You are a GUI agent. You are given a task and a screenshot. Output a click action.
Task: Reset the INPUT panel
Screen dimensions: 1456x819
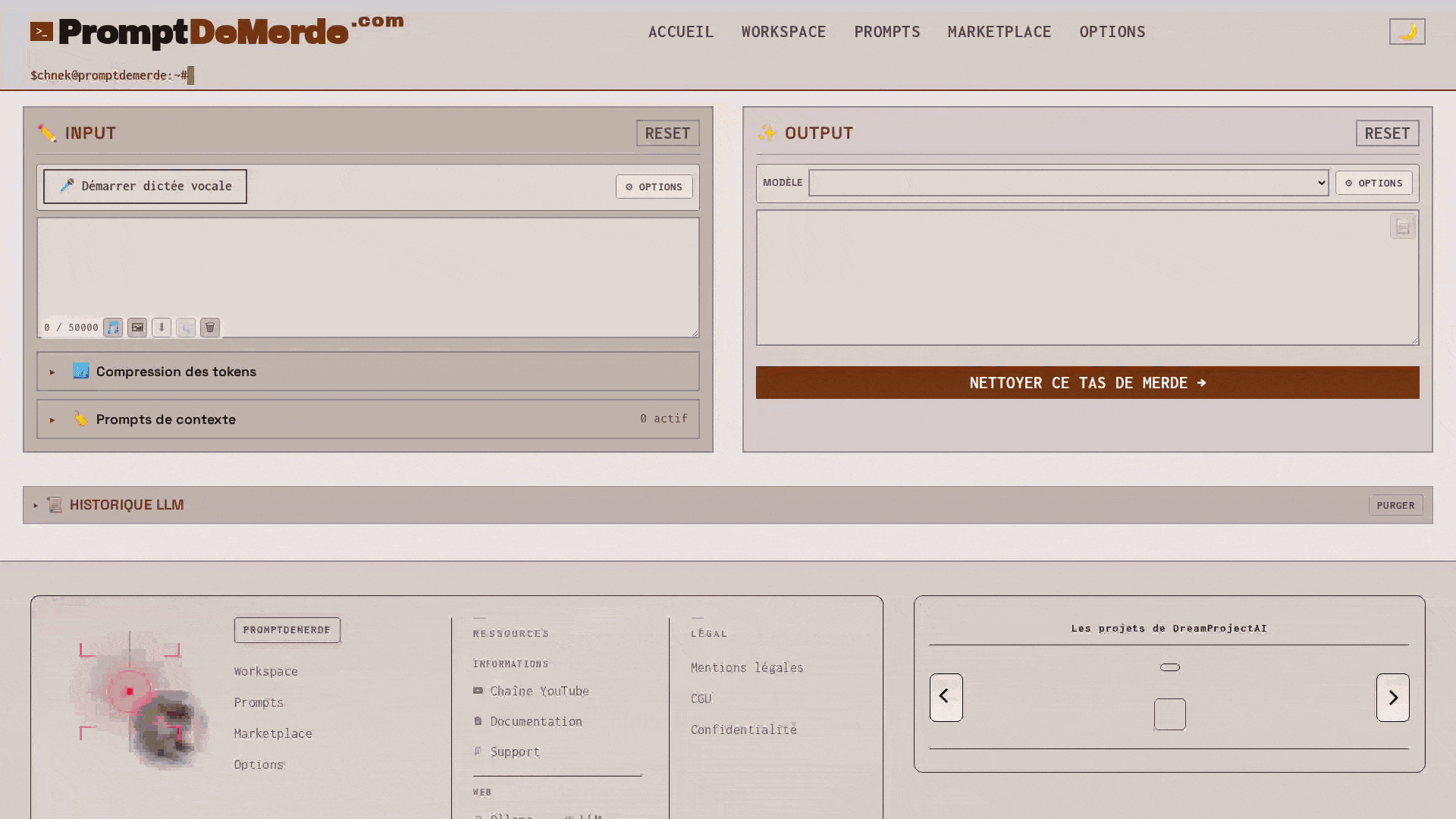pyautogui.click(x=667, y=133)
